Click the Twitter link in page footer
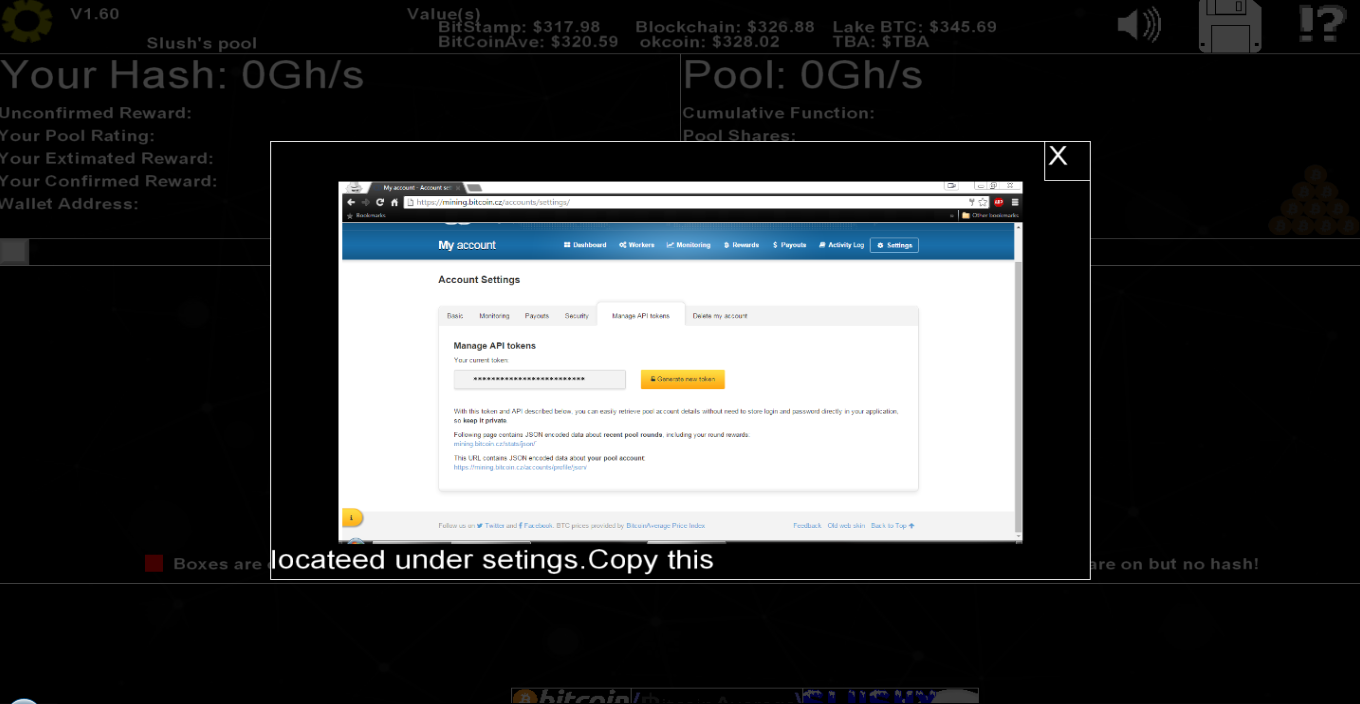 [x=490, y=525]
